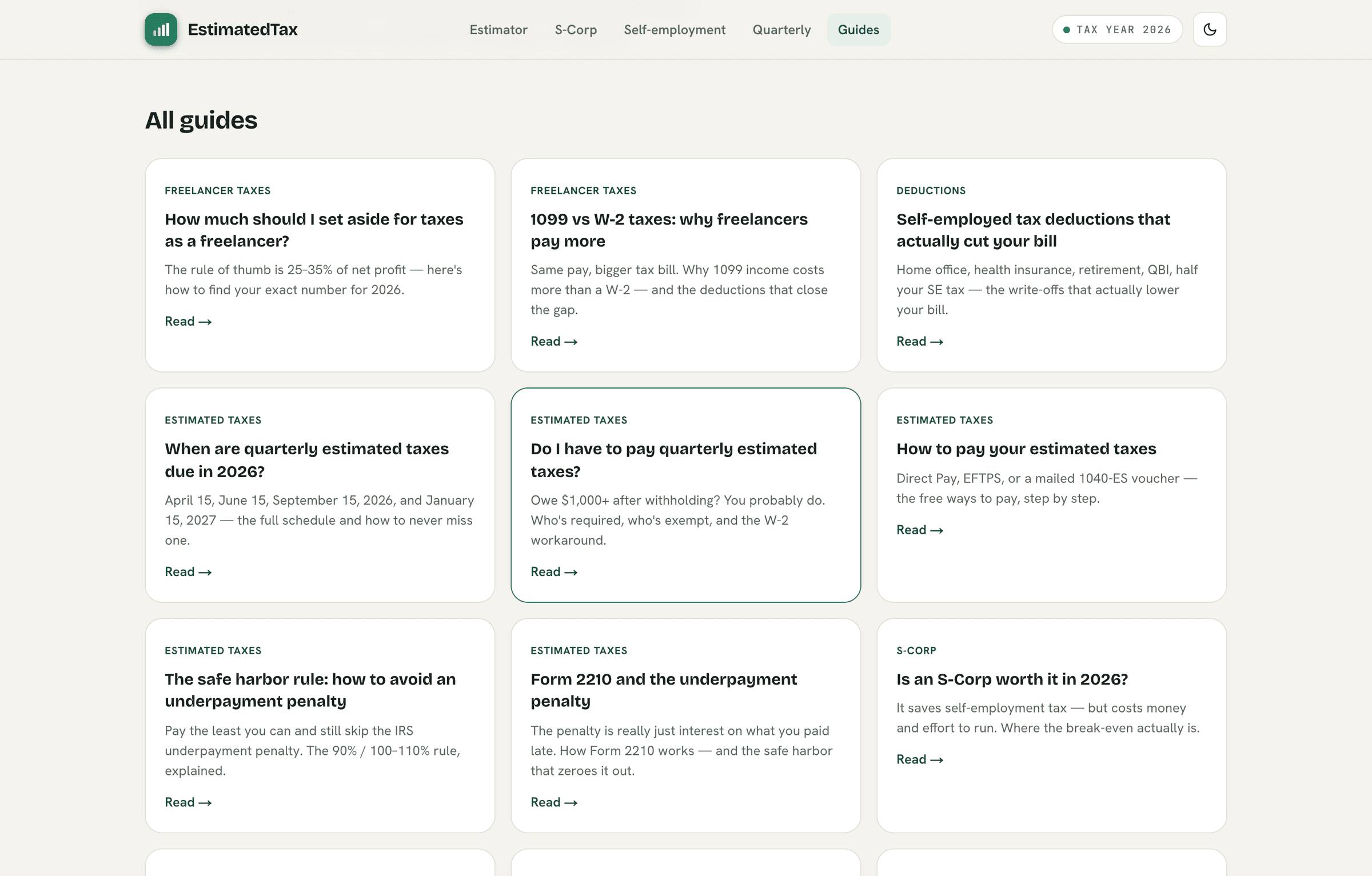Click 'It saves self-employment tax' description
This screenshot has height=876, width=1372.
(x=1048, y=718)
